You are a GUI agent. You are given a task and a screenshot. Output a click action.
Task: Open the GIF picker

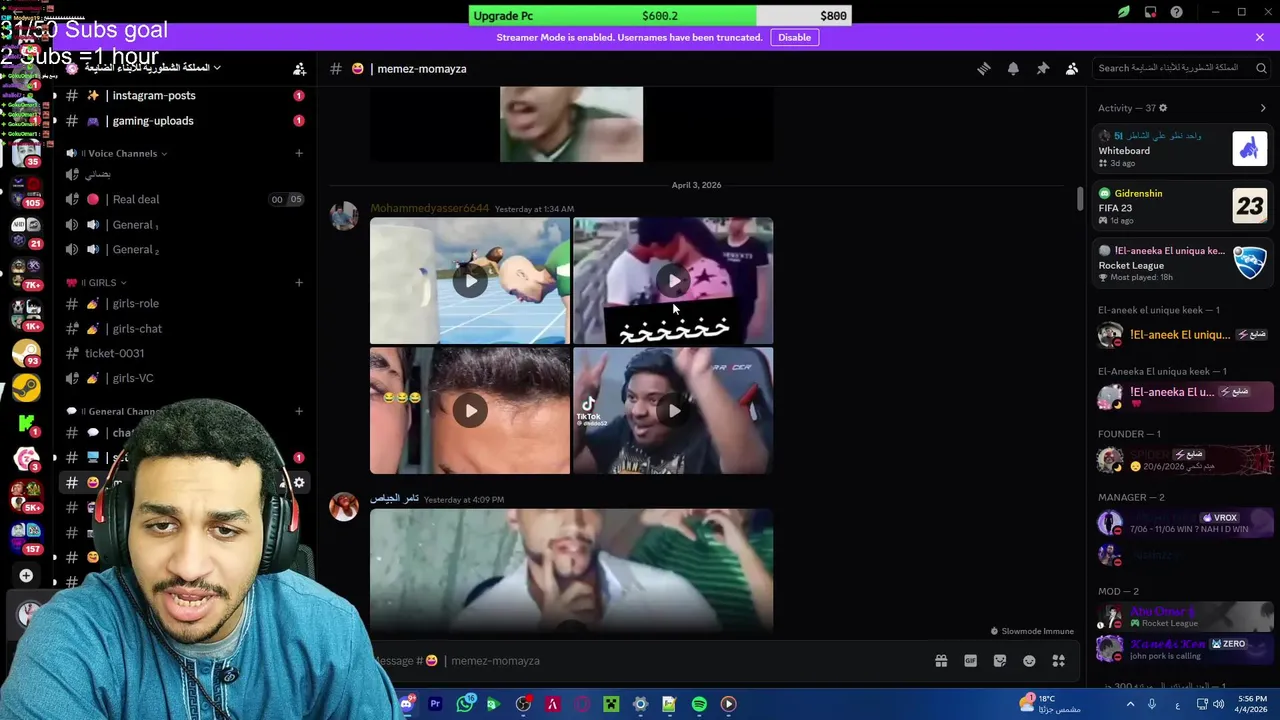point(970,661)
